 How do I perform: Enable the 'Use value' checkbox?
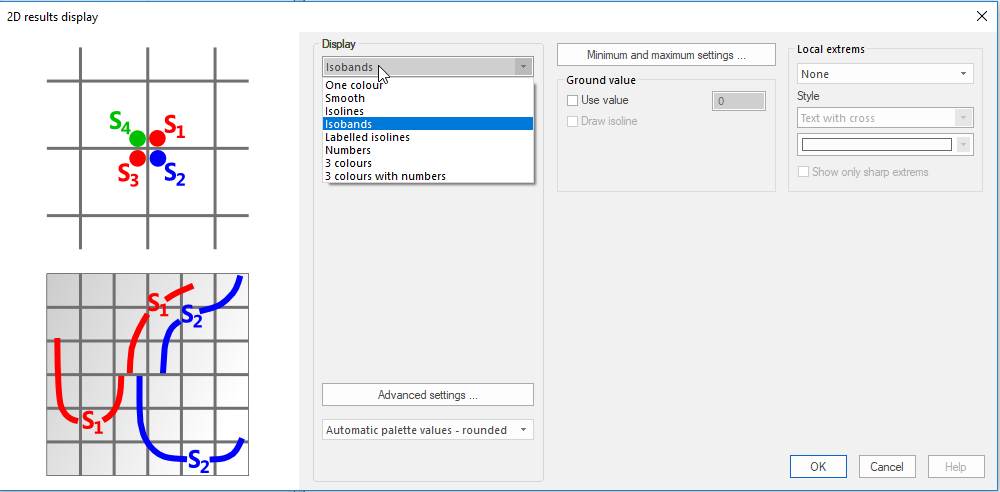coord(572,100)
